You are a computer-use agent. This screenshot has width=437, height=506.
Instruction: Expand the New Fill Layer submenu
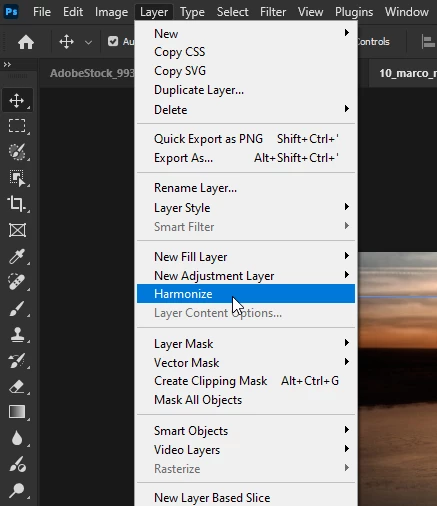click(246, 256)
